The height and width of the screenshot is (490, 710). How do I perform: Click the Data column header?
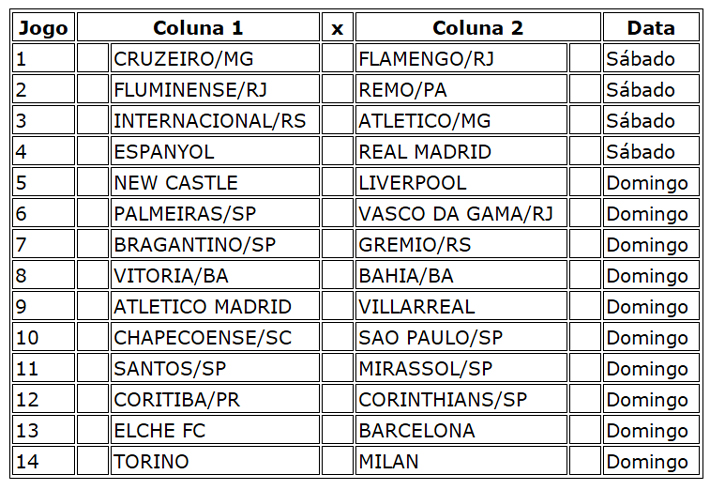(x=651, y=27)
